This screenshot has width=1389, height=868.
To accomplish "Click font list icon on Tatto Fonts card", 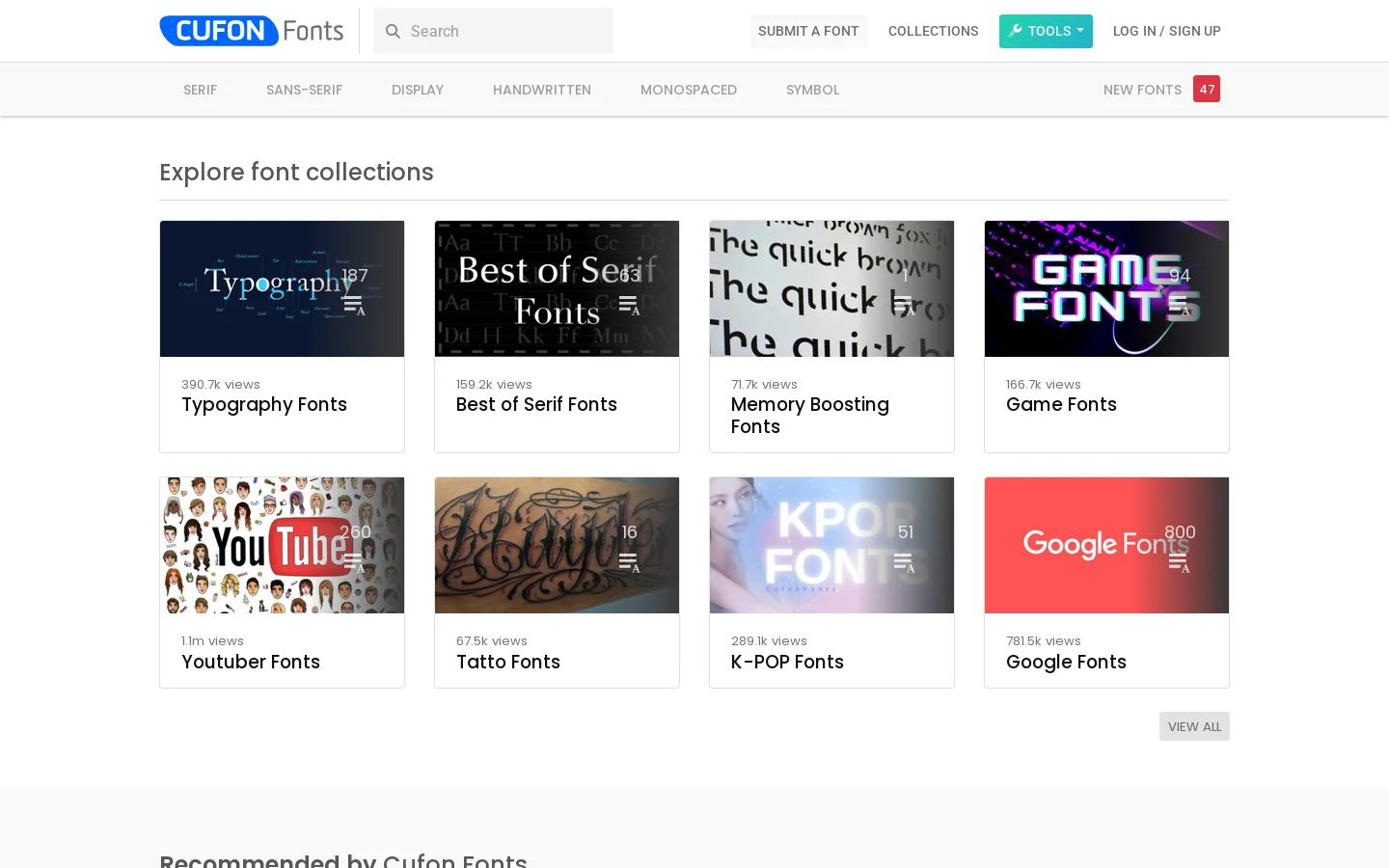I will point(629,562).
